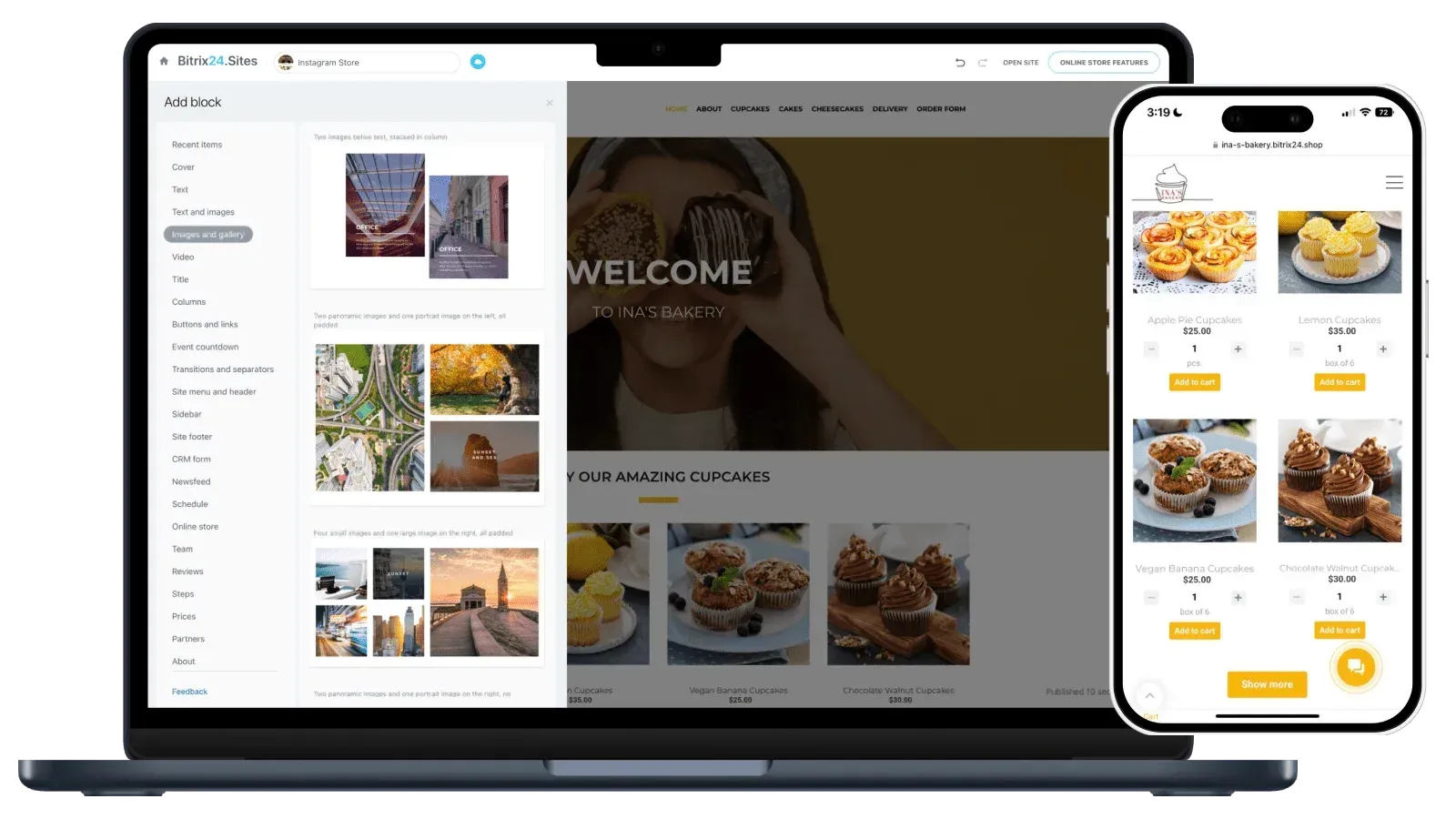Select Buttons and links category
Image resolution: width=1456 pixels, height=819 pixels.
point(205,325)
